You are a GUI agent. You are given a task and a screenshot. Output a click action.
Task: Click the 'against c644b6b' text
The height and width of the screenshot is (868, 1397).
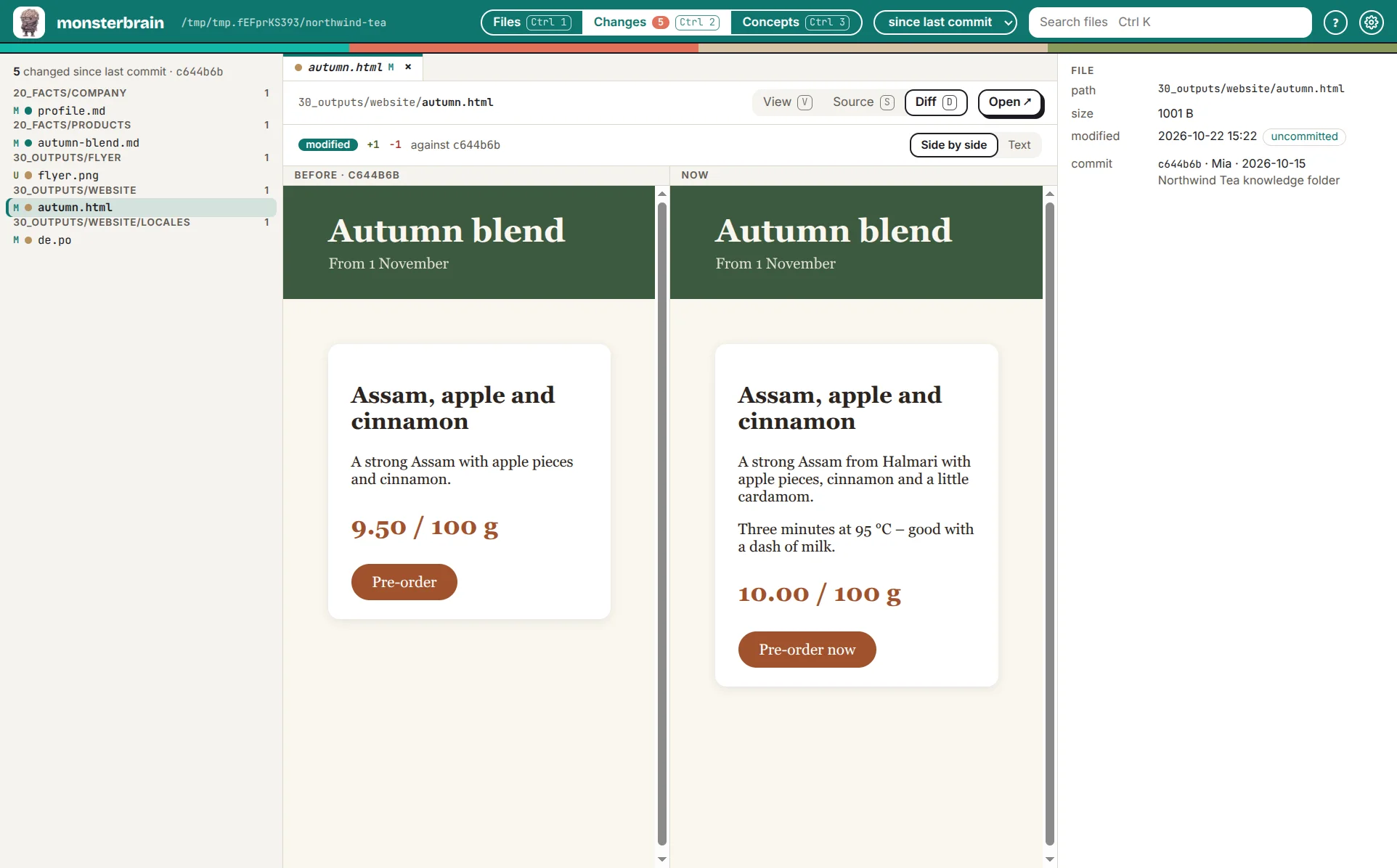(x=455, y=145)
